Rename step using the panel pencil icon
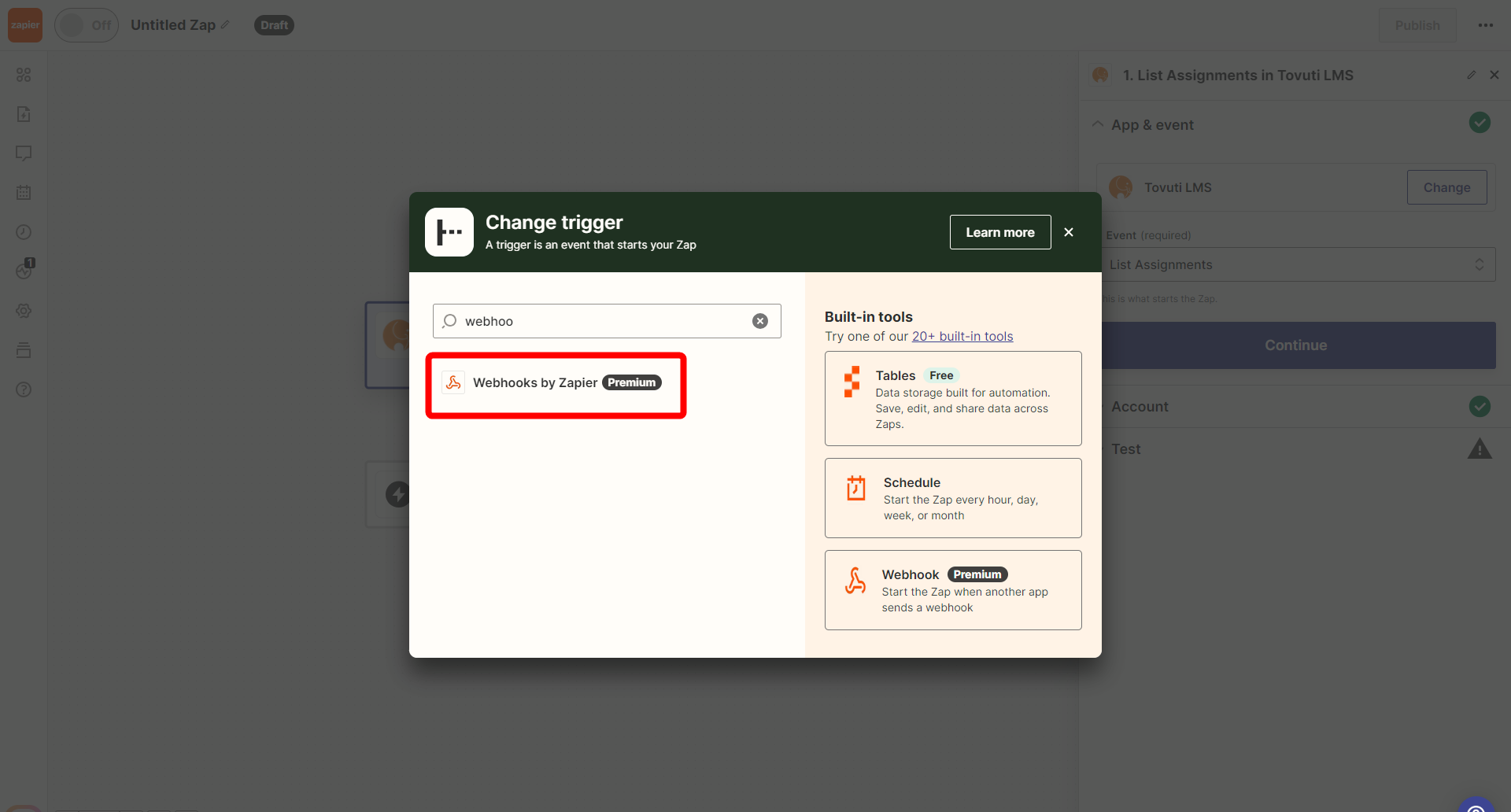 pyautogui.click(x=1472, y=75)
